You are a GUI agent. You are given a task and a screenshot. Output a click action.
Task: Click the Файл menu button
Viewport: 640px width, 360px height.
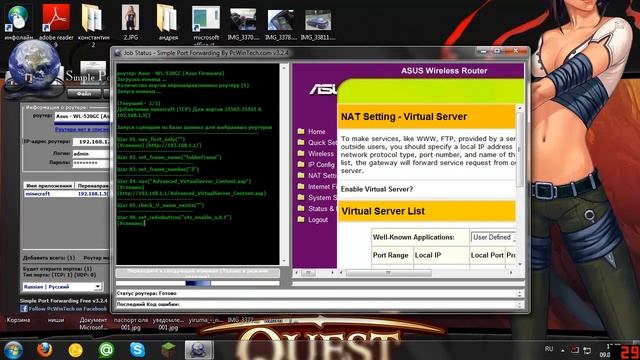[84, 93]
